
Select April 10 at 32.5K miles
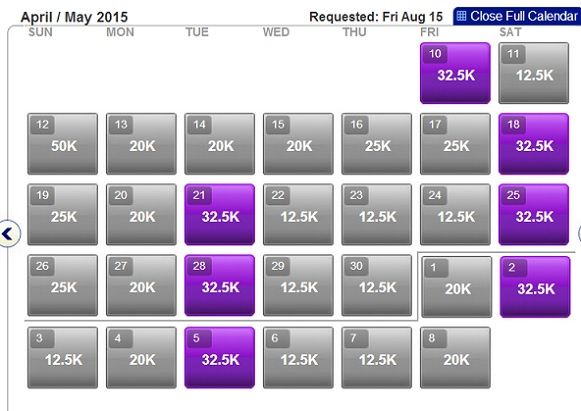(455, 73)
